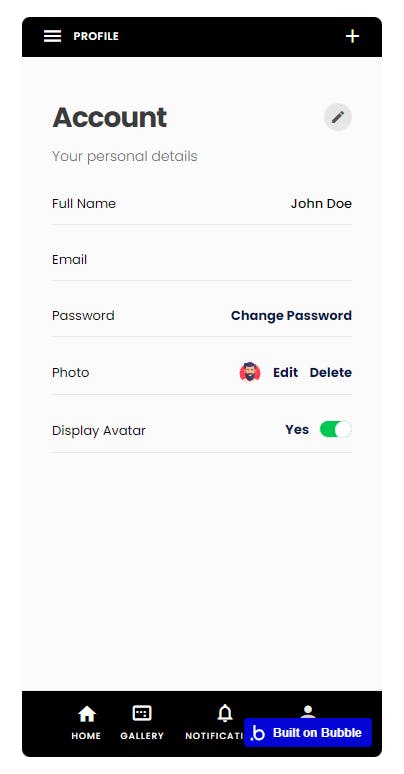Click Change Password

(291, 315)
